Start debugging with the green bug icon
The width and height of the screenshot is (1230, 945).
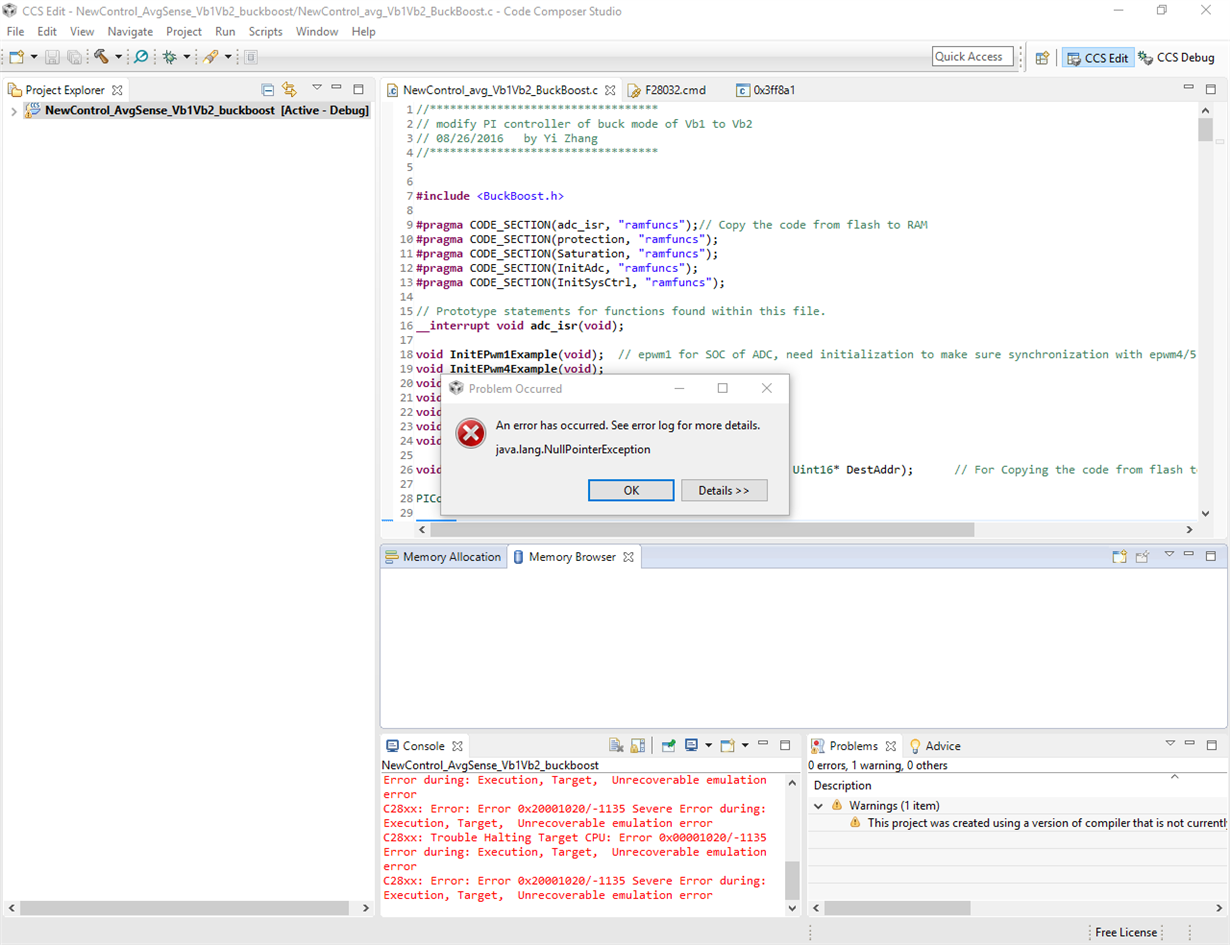[x=169, y=57]
